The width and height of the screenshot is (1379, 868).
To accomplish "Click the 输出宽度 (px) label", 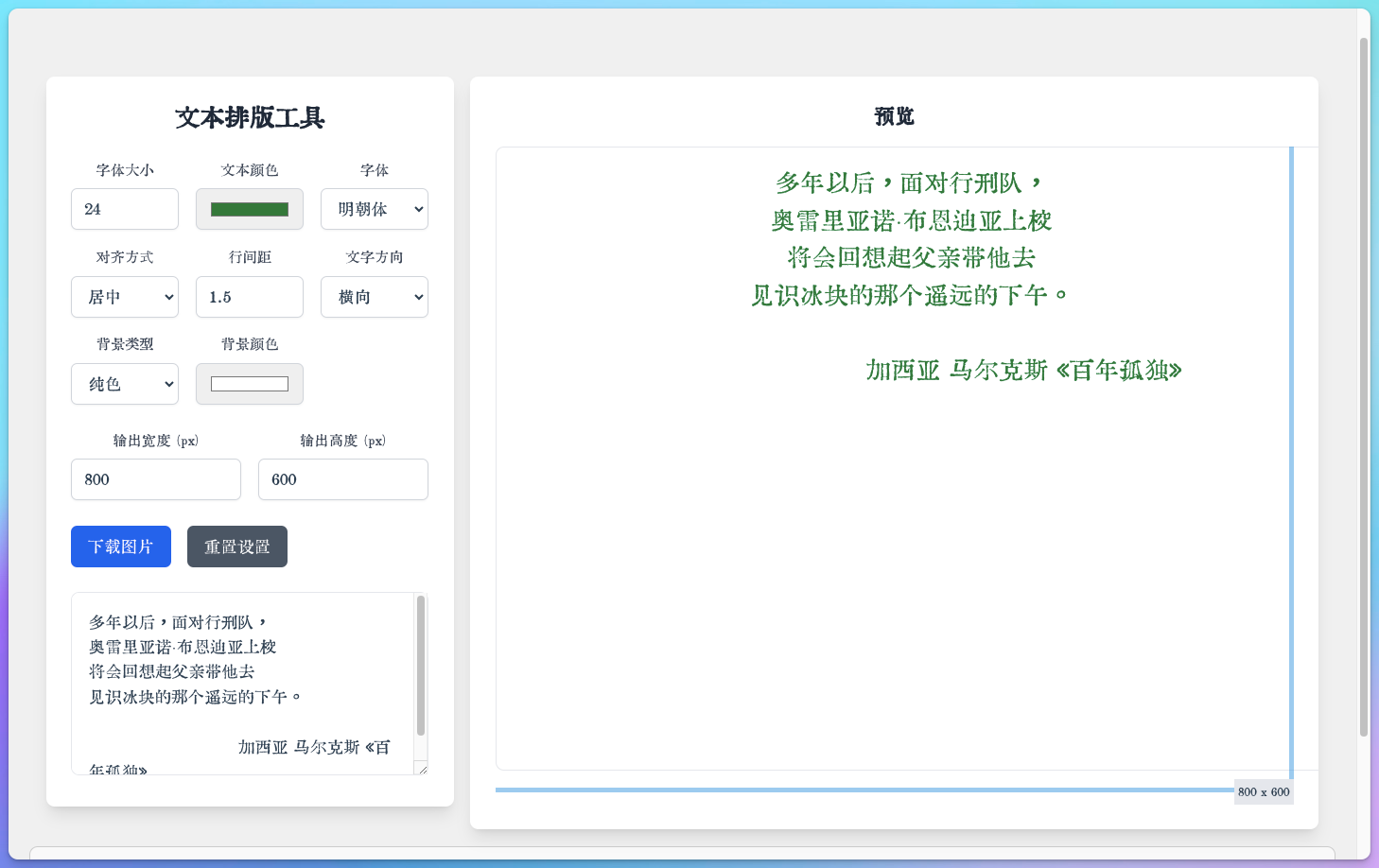I will [x=156, y=441].
